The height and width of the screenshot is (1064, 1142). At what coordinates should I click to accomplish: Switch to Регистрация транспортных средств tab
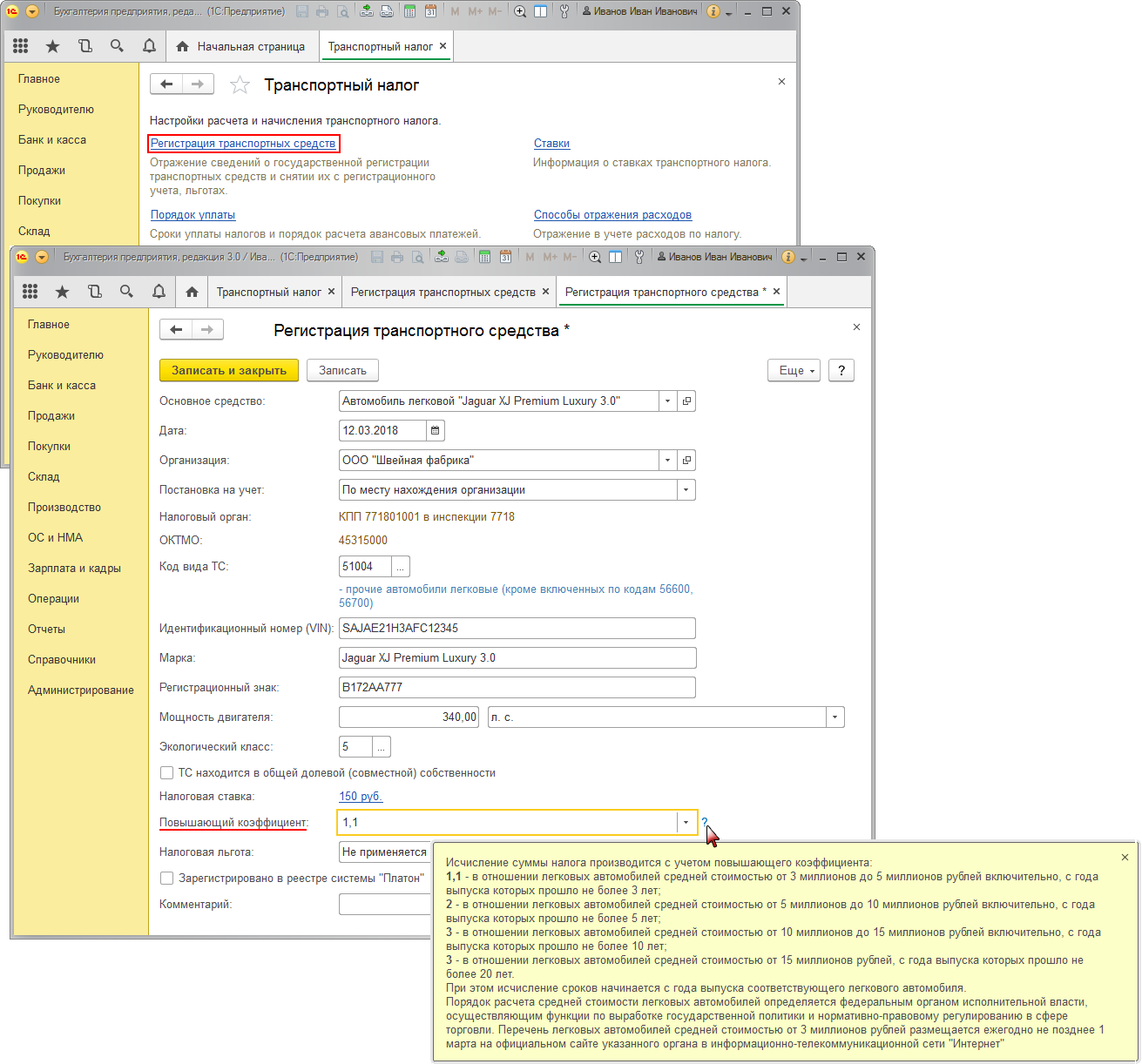click(x=443, y=292)
